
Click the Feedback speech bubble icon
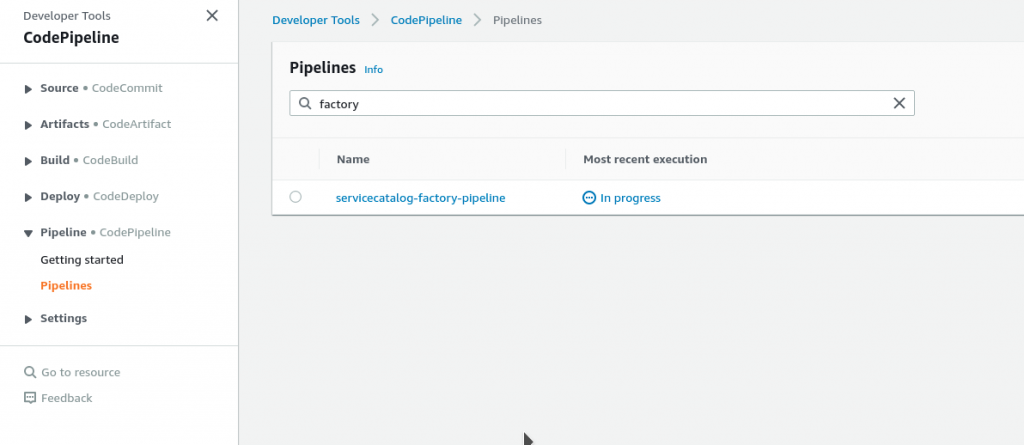(x=29, y=398)
